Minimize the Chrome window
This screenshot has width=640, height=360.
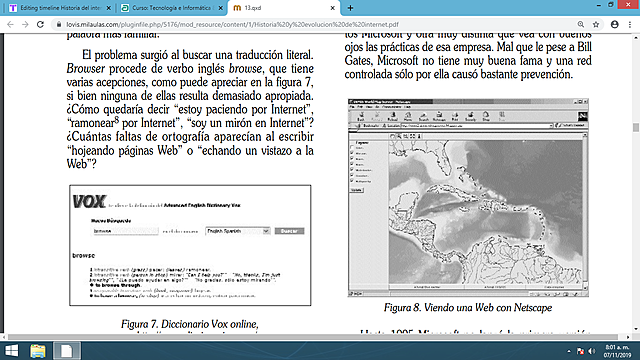pyautogui.click(x=598, y=5)
